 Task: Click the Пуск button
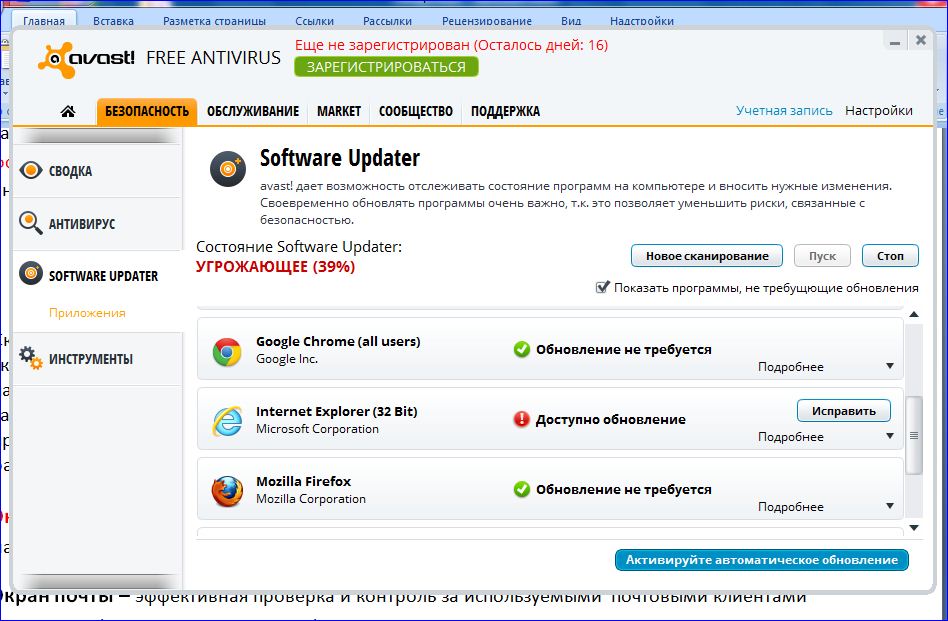tap(822, 256)
